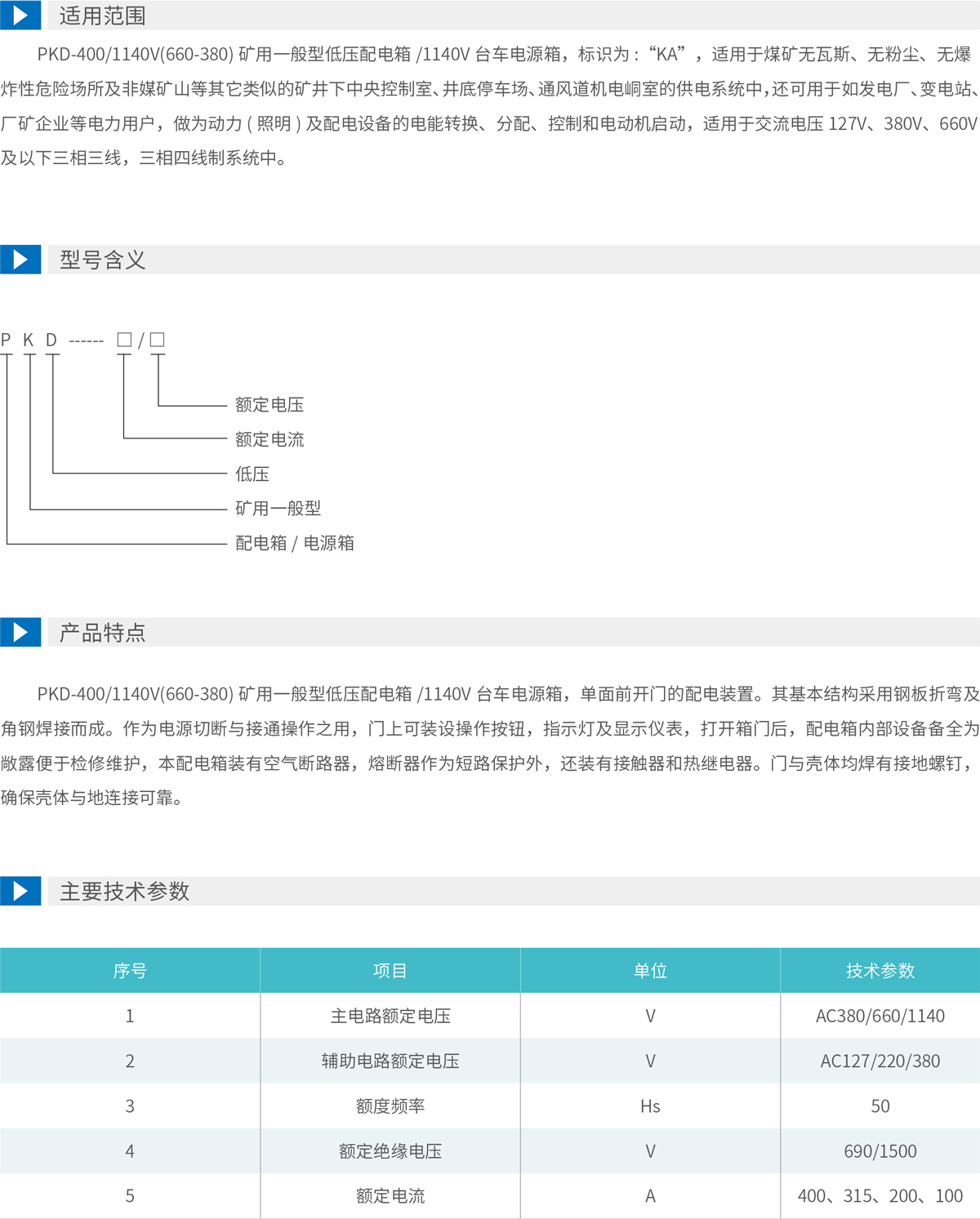This screenshot has height=1219, width=980.
Task: Select the Hs unit cell for 额度频率
Action: (650, 1106)
